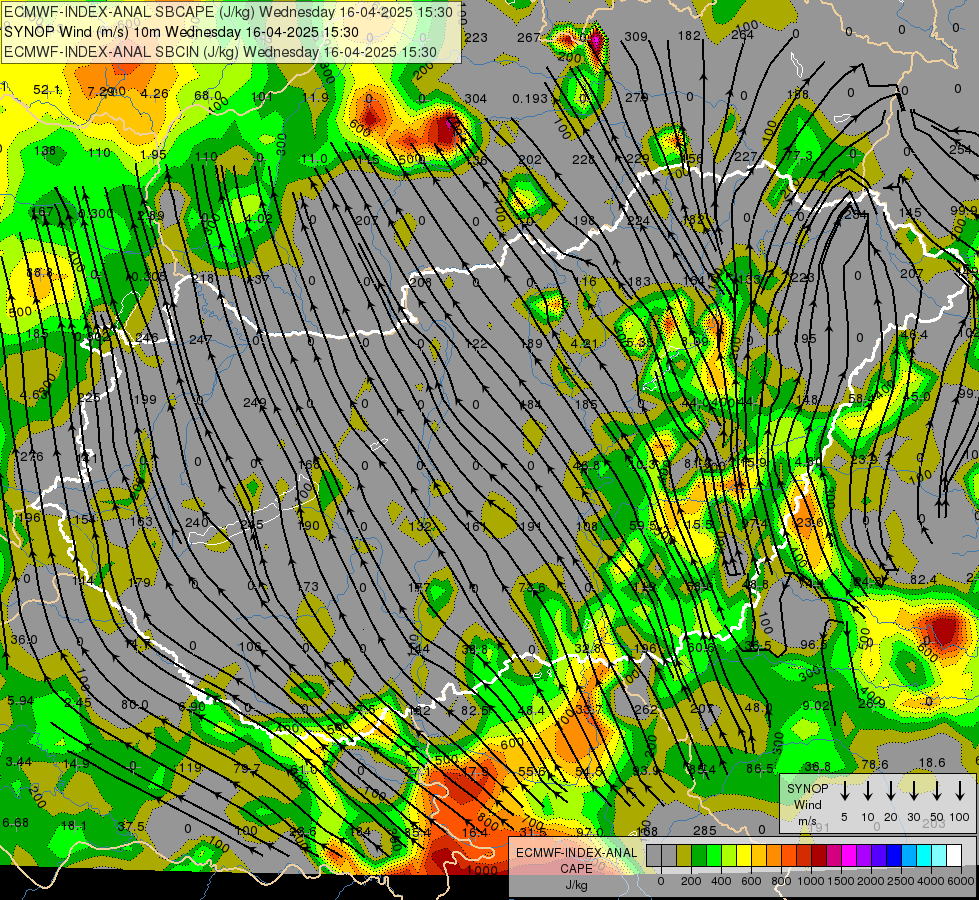979x900 pixels.
Task: Click the '1000' contour label at bottom center
Action: tap(483, 871)
